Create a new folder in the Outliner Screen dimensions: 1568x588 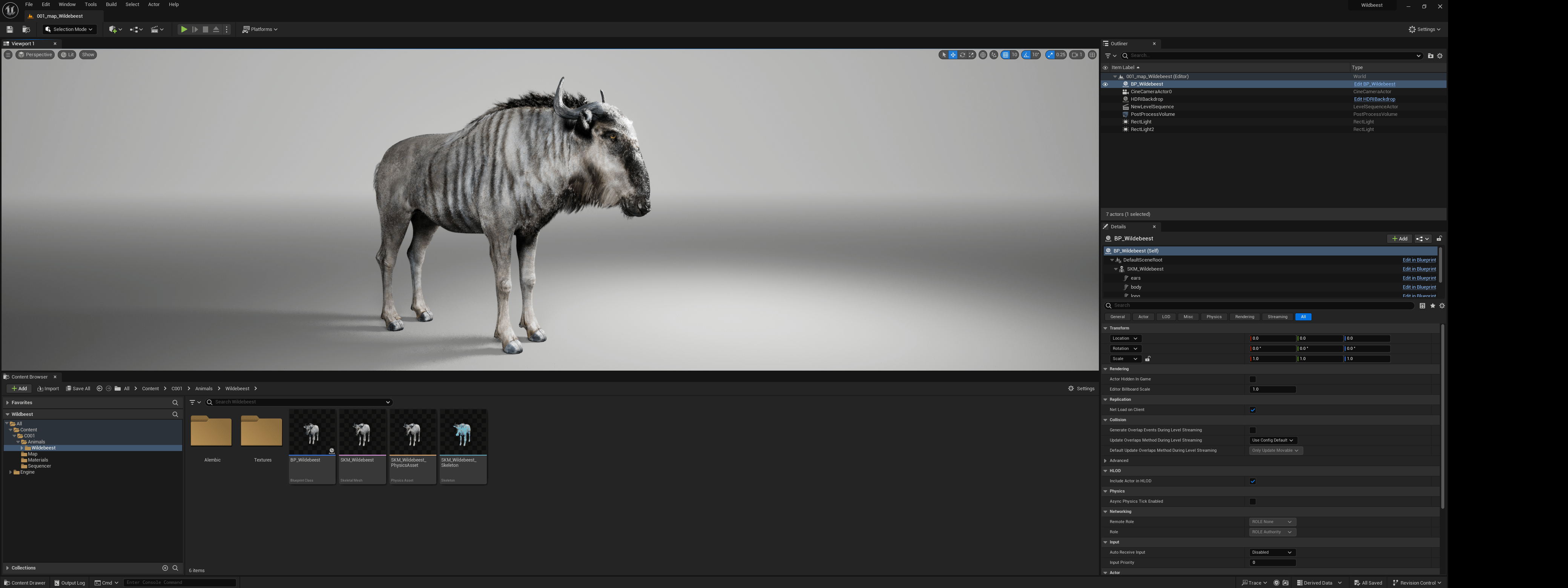tap(1430, 55)
